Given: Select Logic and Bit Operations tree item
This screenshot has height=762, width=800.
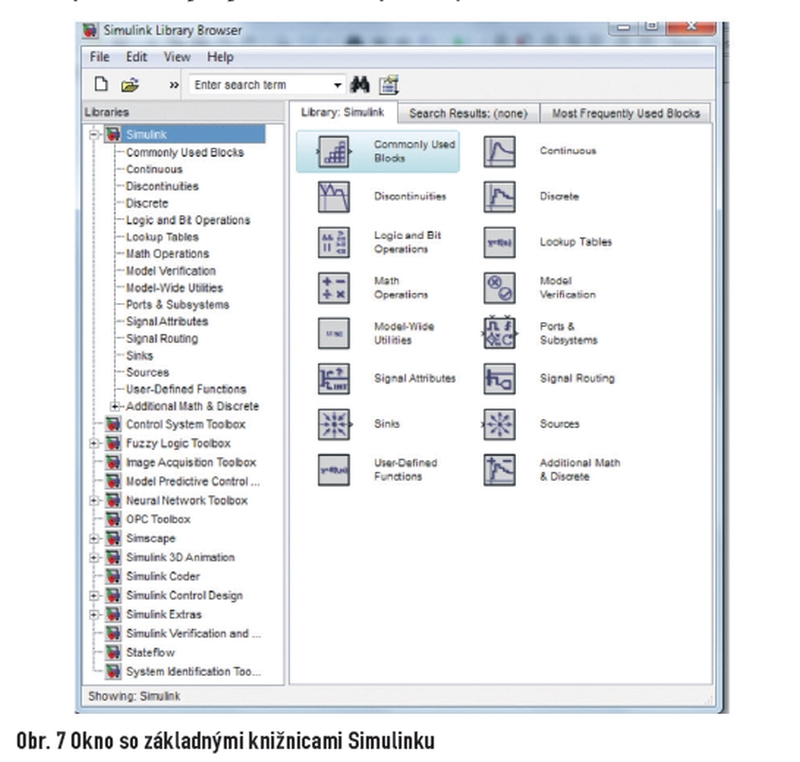Looking at the screenshot, I should (188, 220).
